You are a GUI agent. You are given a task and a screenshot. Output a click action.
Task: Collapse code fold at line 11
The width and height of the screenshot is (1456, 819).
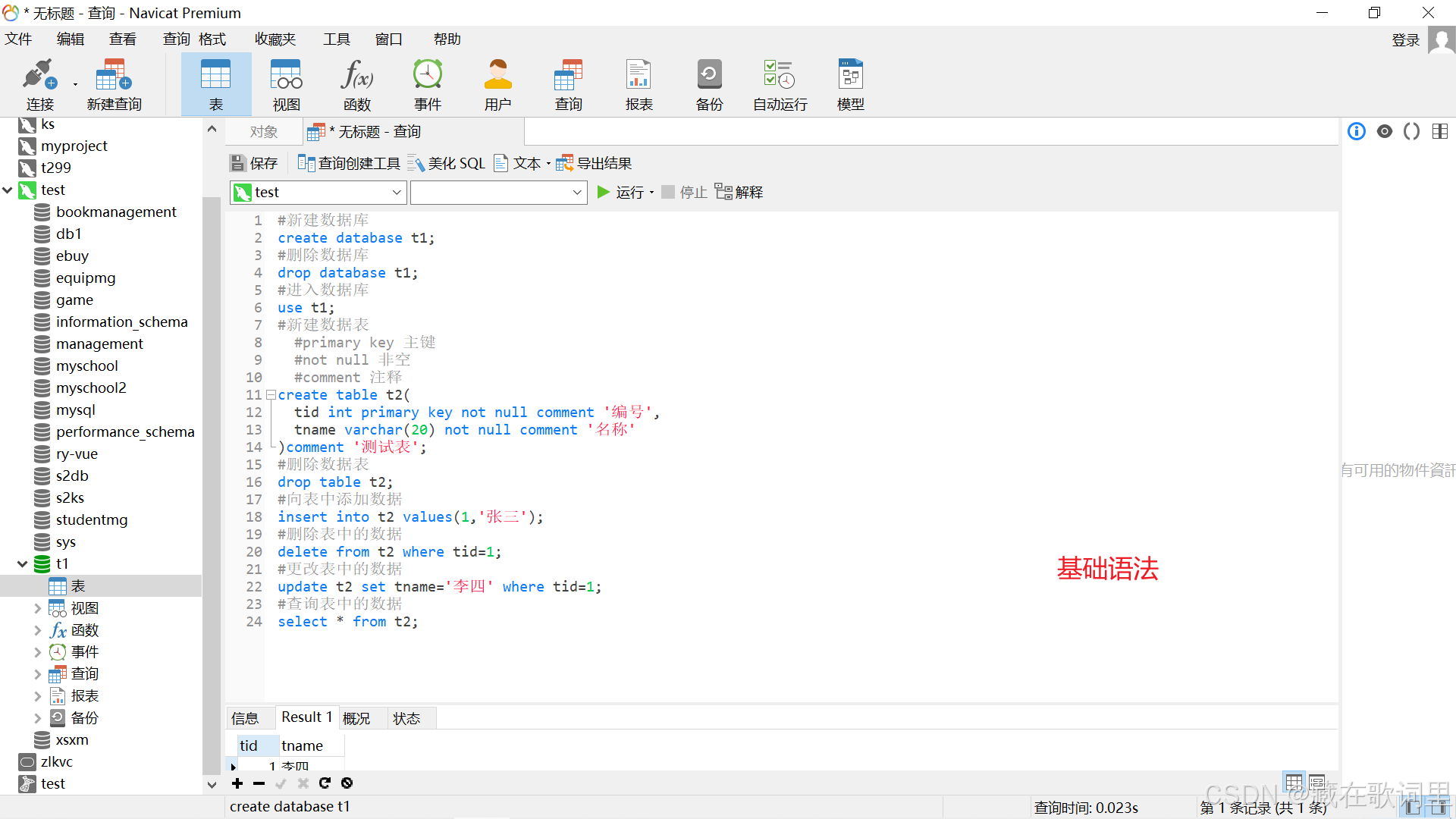point(271,395)
